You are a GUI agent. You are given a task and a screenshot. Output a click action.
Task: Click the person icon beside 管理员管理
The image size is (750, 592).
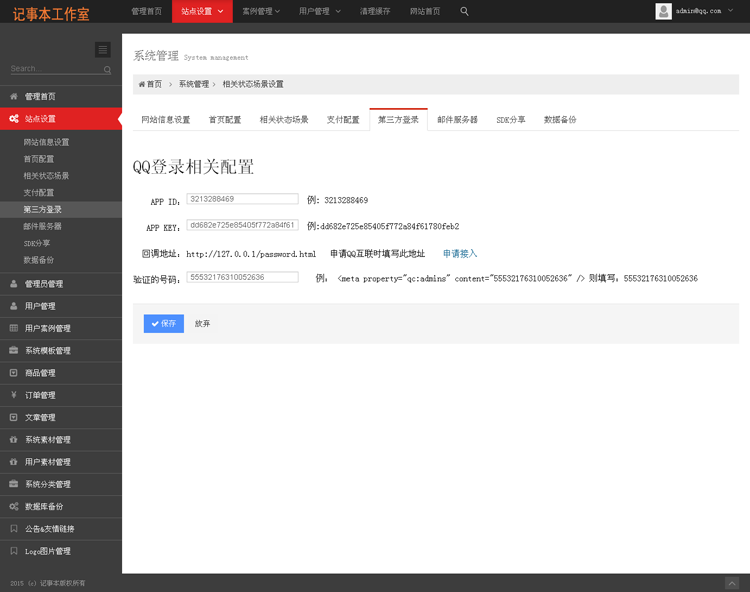[x=13, y=284]
